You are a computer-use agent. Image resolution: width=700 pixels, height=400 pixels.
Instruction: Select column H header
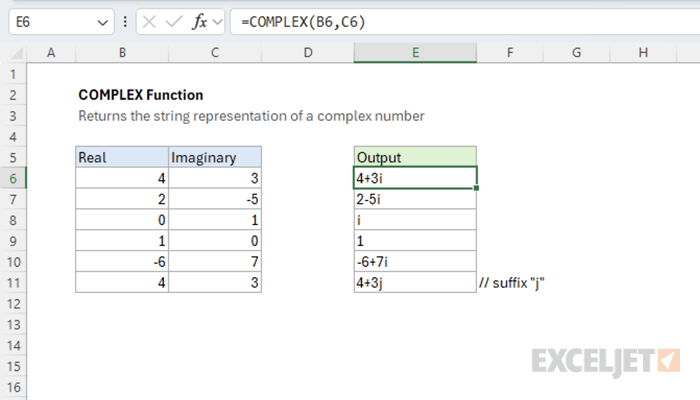coord(643,53)
